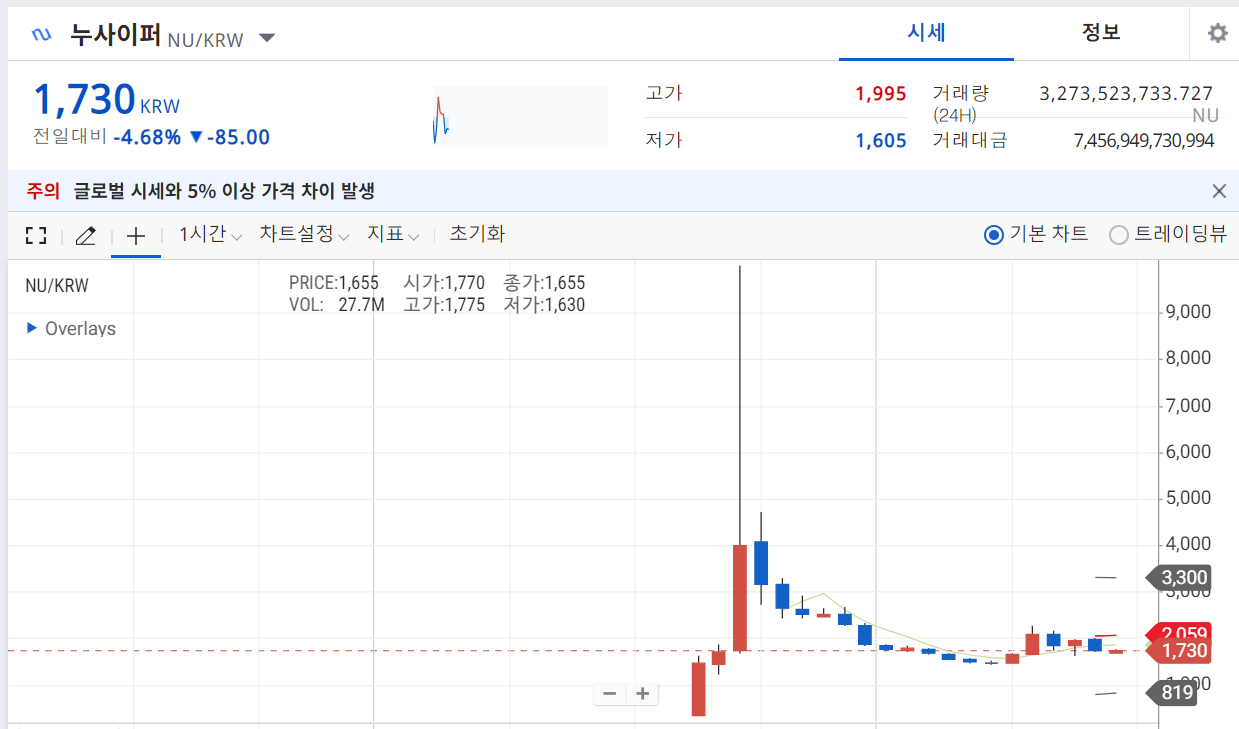Enter fullscreen chart mode icon
Screen dimensions: 1239x729
pyautogui.click(x=36, y=236)
